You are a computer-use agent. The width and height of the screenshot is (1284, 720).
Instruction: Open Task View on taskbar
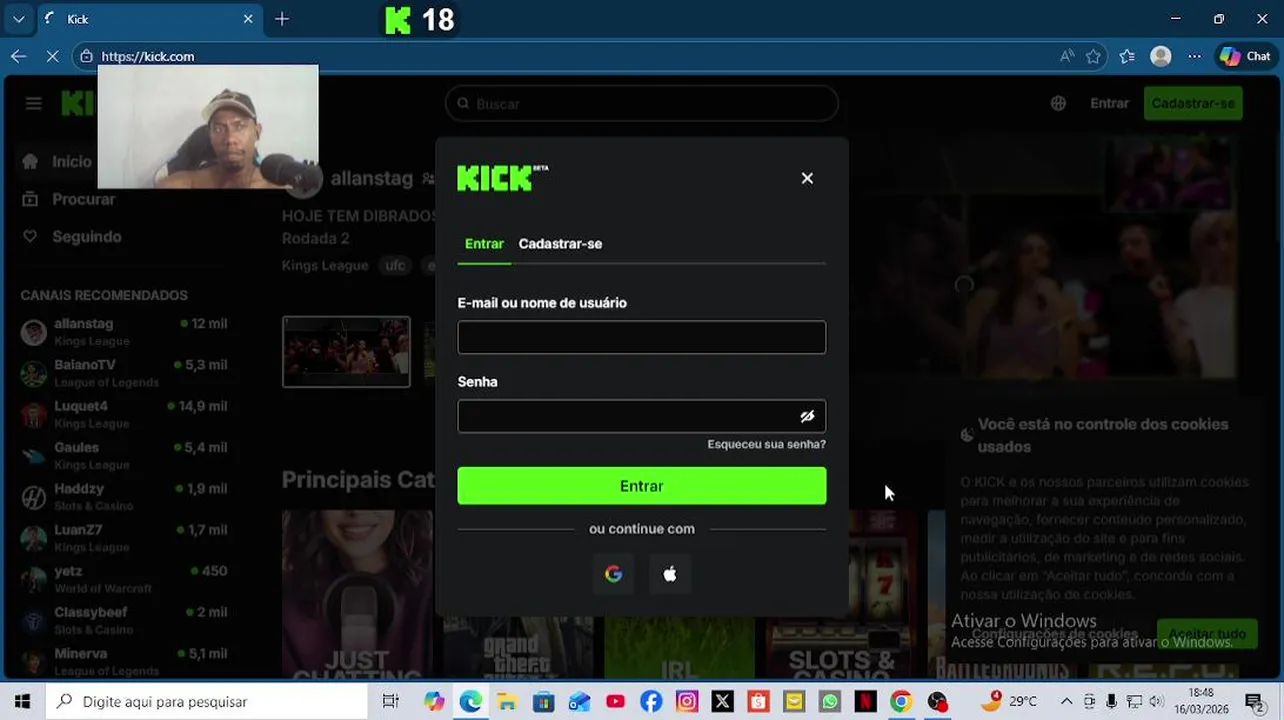(x=391, y=702)
